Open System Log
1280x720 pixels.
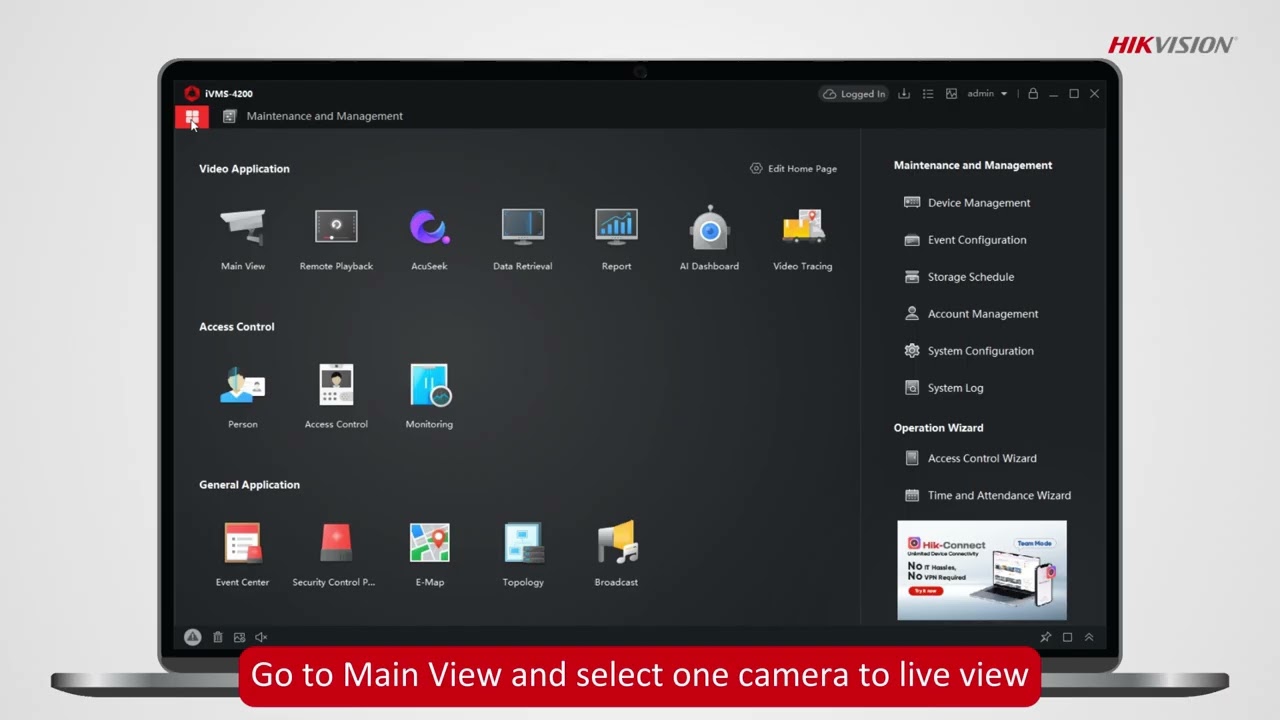944,388
